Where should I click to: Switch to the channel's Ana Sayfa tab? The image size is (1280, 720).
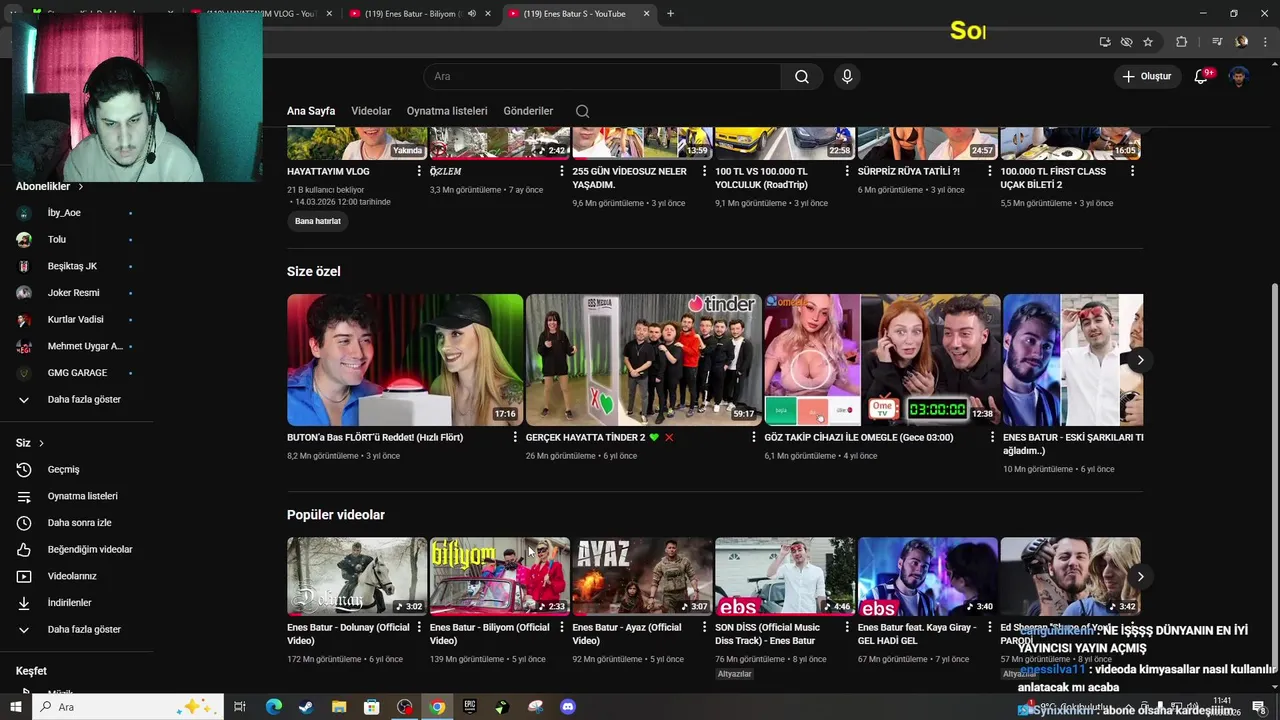point(311,111)
